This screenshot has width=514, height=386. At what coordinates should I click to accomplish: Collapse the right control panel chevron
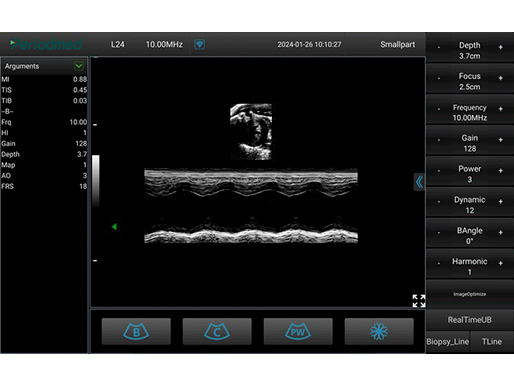tap(419, 182)
